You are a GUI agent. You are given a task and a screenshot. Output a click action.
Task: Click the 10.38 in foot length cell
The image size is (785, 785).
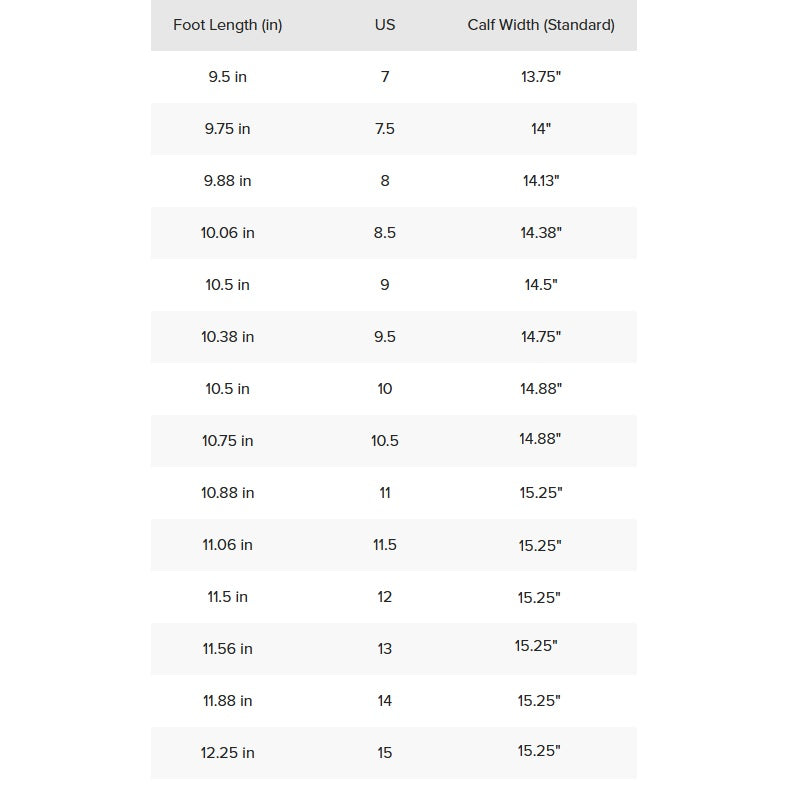point(227,337)
